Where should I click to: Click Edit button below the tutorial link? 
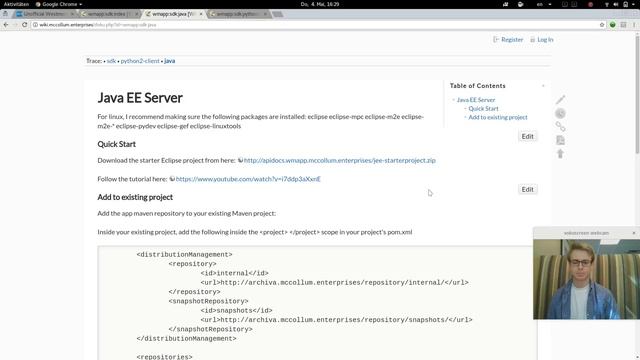[527, 189]
